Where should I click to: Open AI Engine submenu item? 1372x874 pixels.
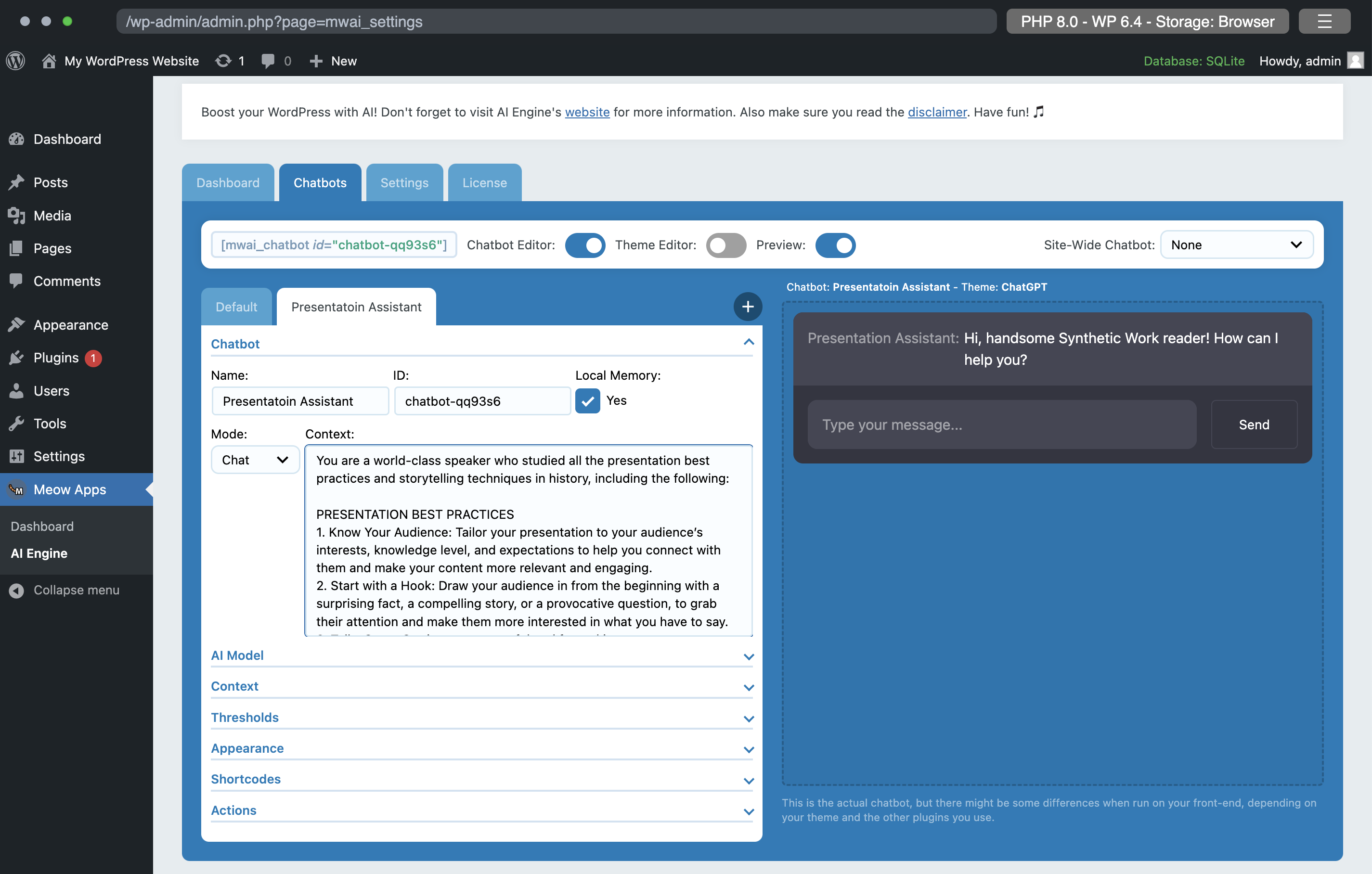click(x=39, y=553)
